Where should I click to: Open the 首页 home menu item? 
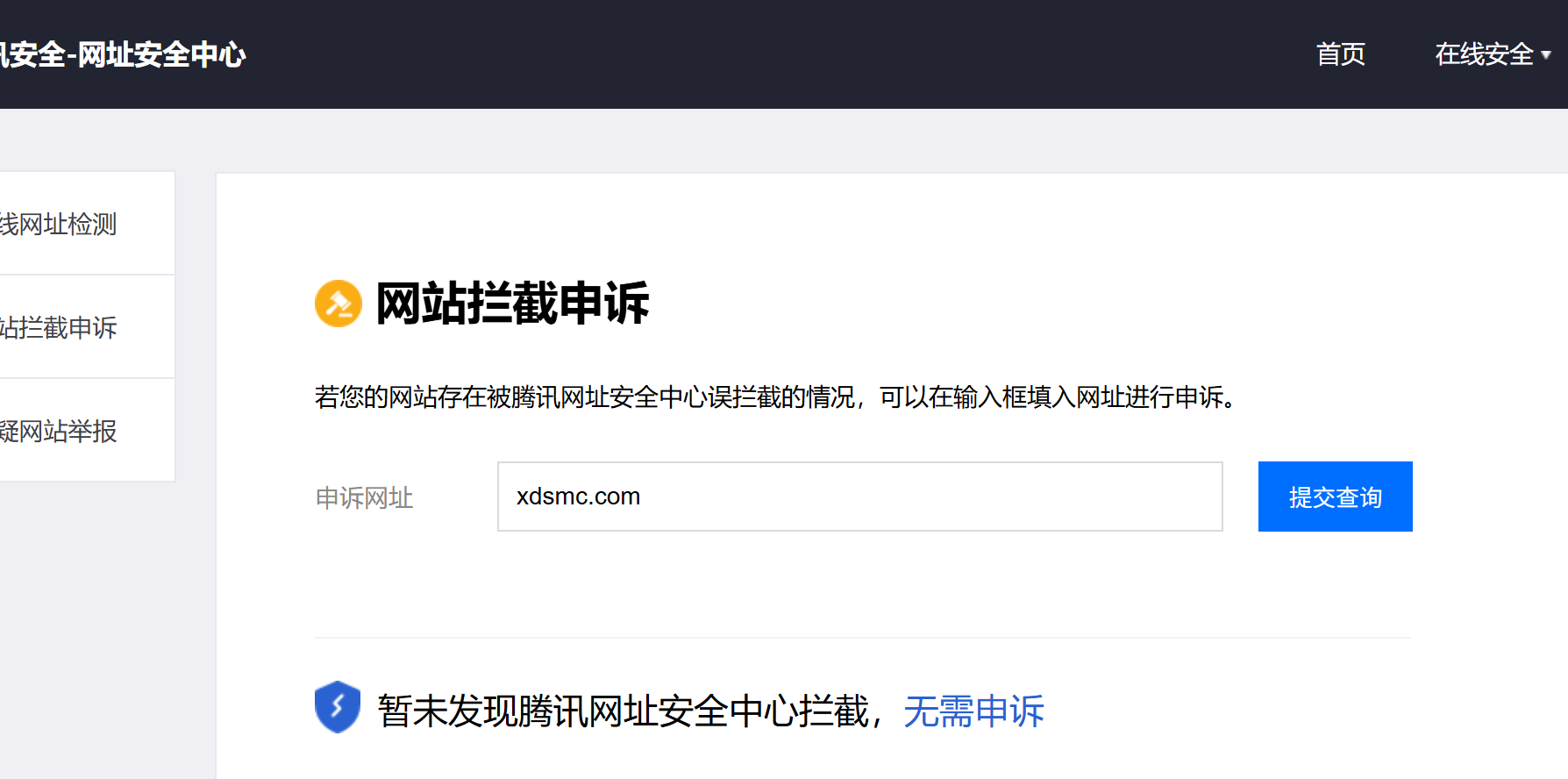pos(1341,54)
